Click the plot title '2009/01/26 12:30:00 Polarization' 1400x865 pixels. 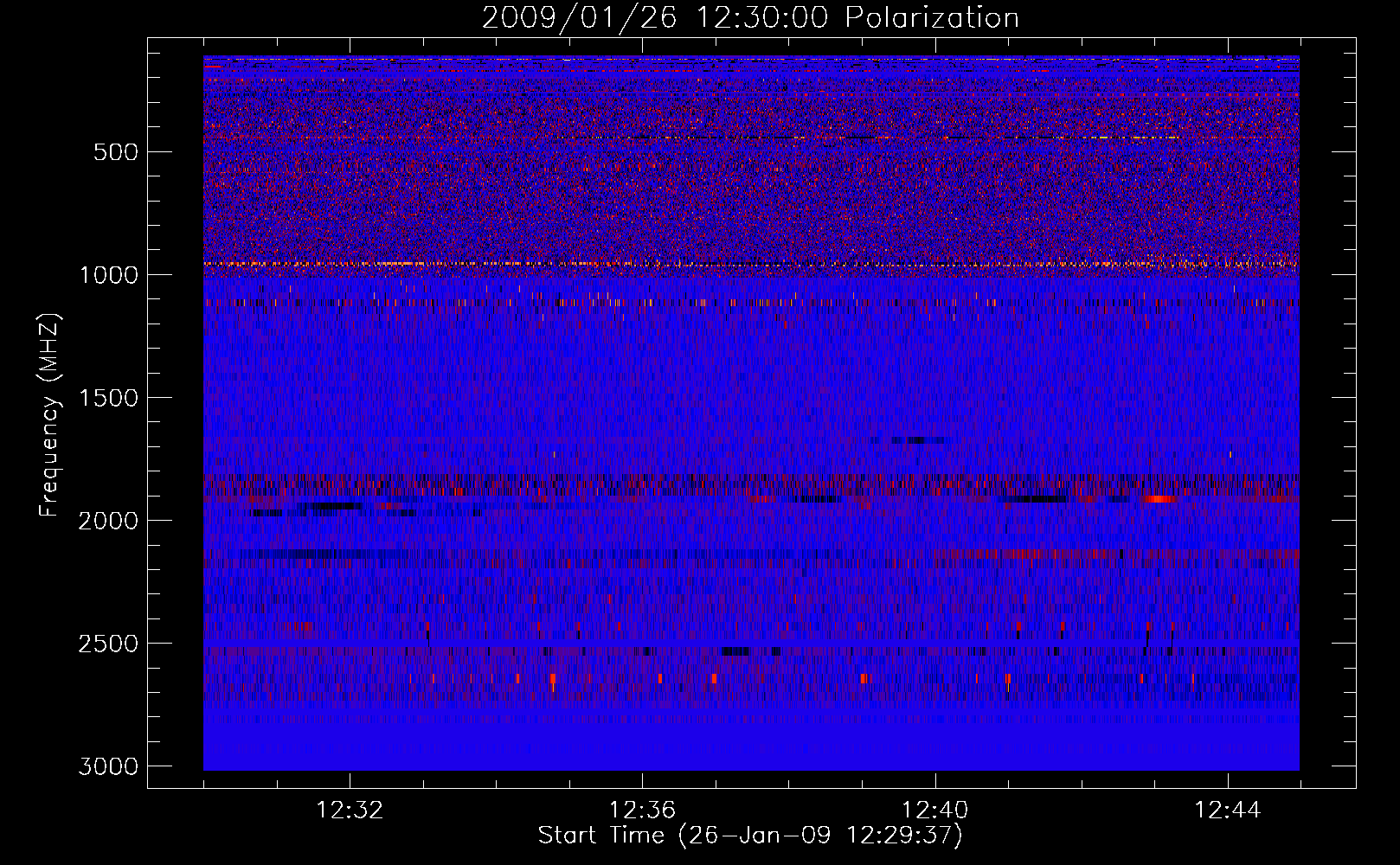point(750,18)
